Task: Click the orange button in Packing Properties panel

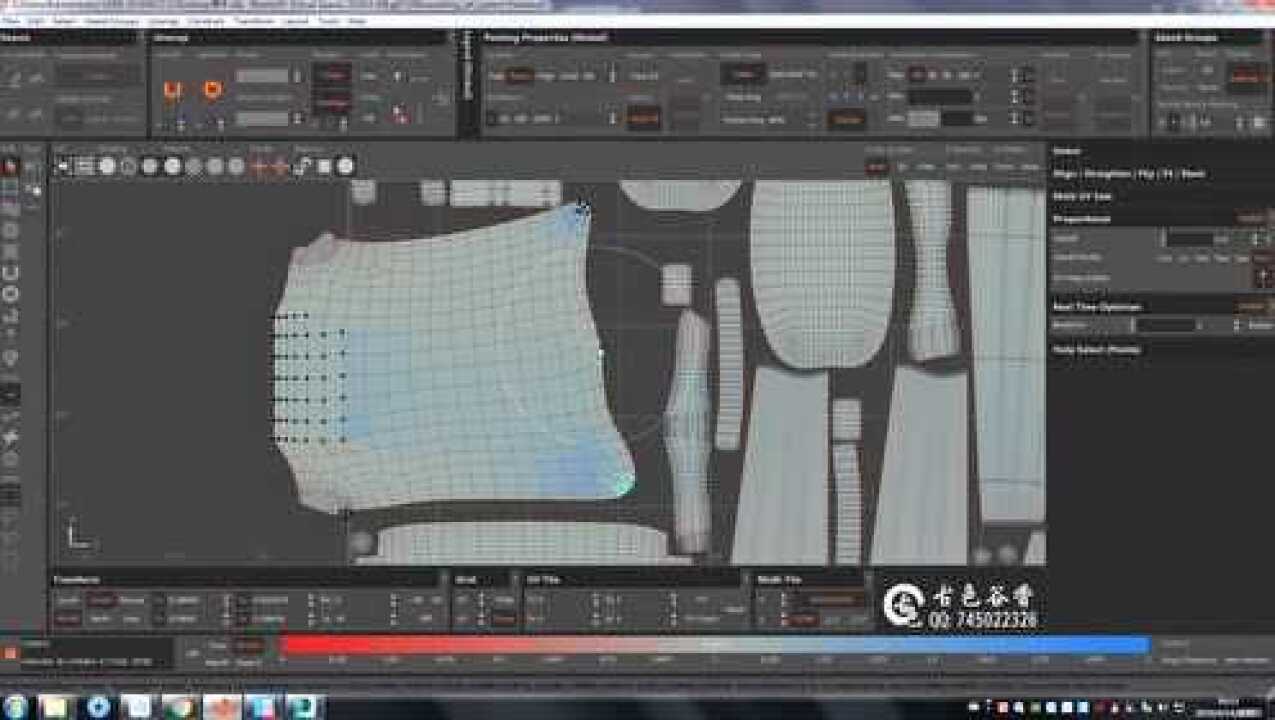Action: pyautogui.click(x=643, y=117)
